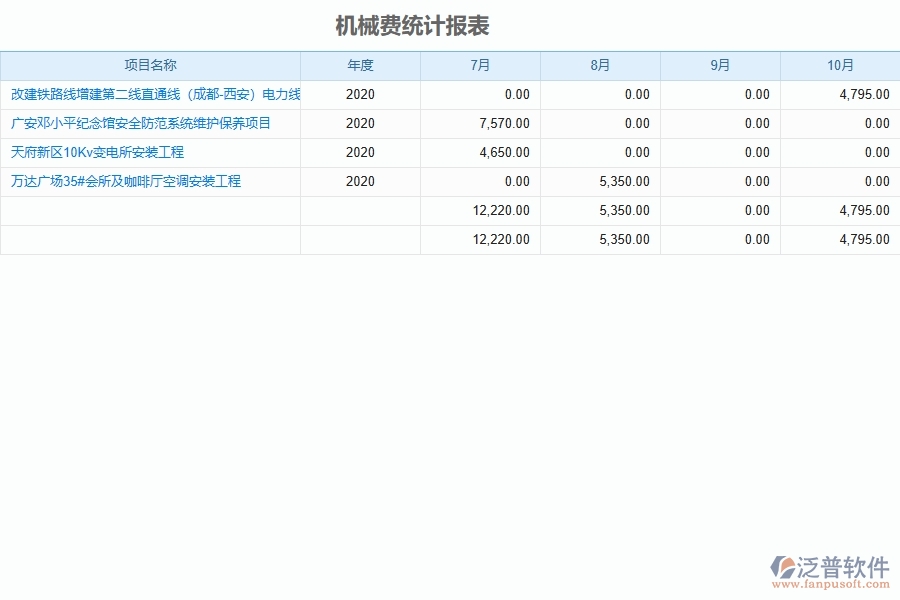Image resolution: width=900 pixels, height=600 pixels.
Task: Open project 万达广场35#会所及咖啡厅空调安装工程
Action: point(125,181)
